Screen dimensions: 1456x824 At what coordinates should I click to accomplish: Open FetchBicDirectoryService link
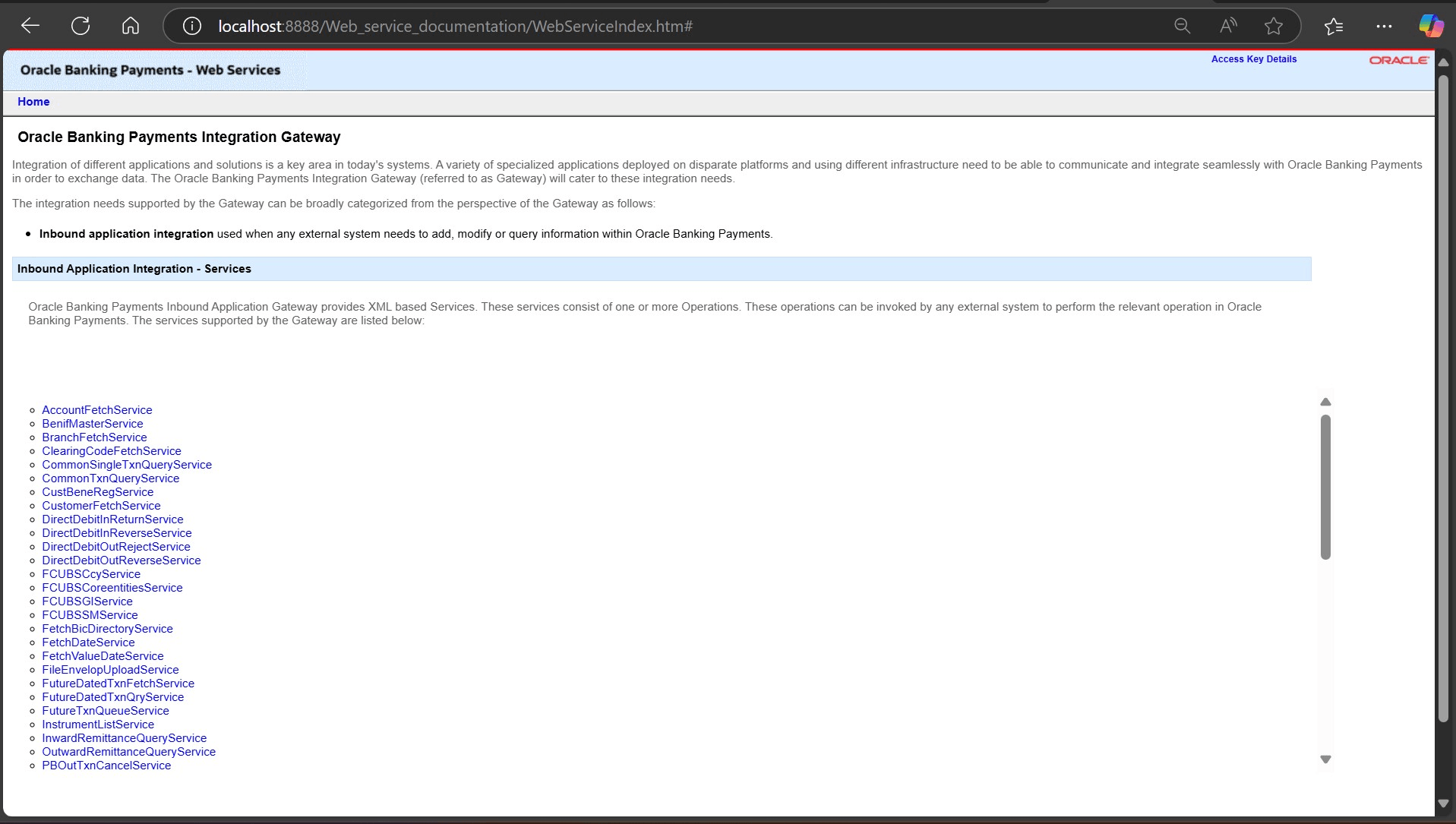(107, 629)
